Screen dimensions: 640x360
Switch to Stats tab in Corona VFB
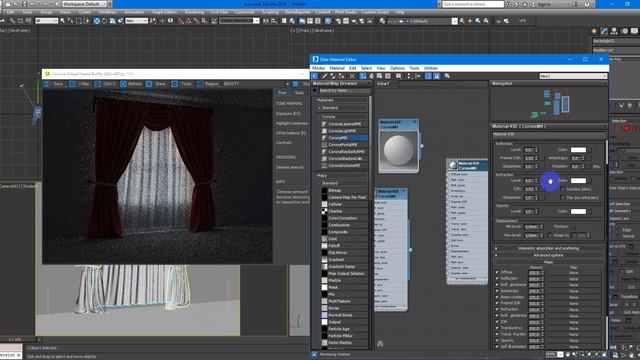299,93
